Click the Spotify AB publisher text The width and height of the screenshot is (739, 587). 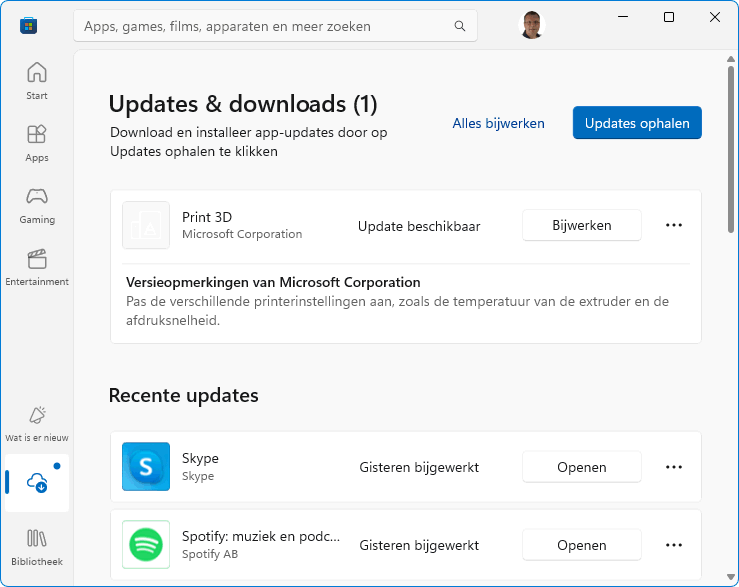(210, 554)
